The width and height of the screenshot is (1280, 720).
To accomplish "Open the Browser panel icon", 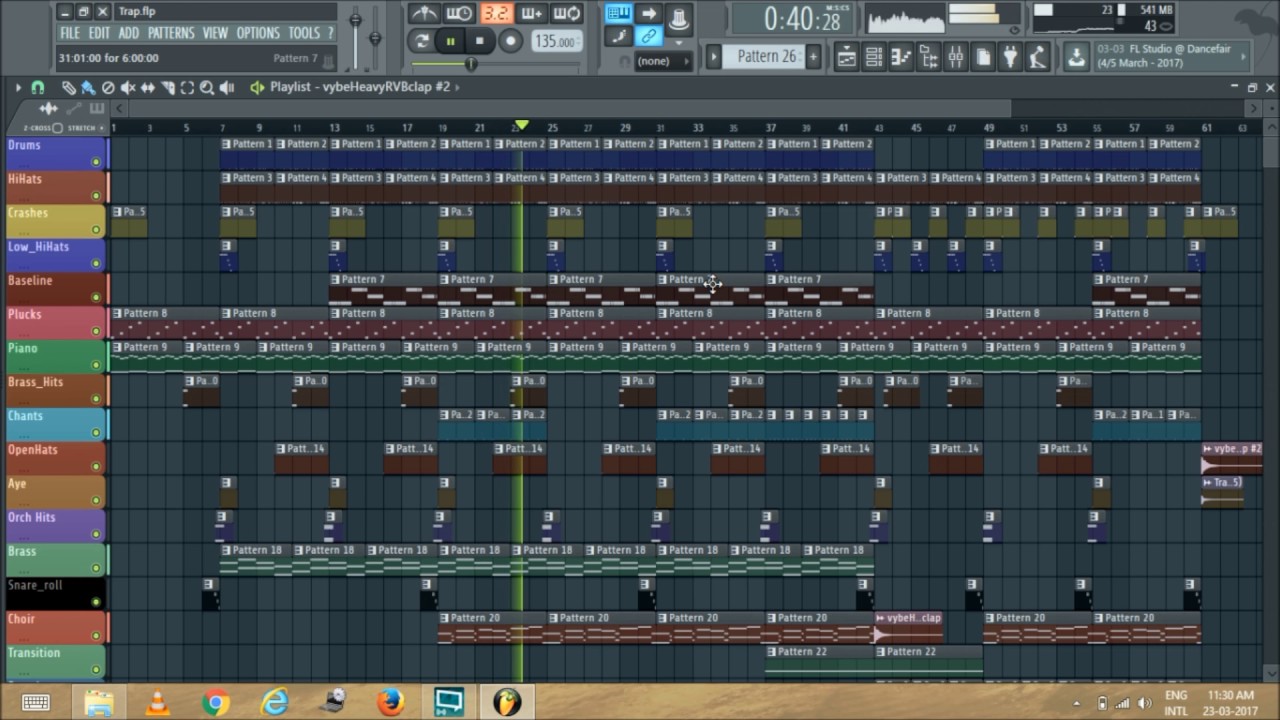I will 929,56.
